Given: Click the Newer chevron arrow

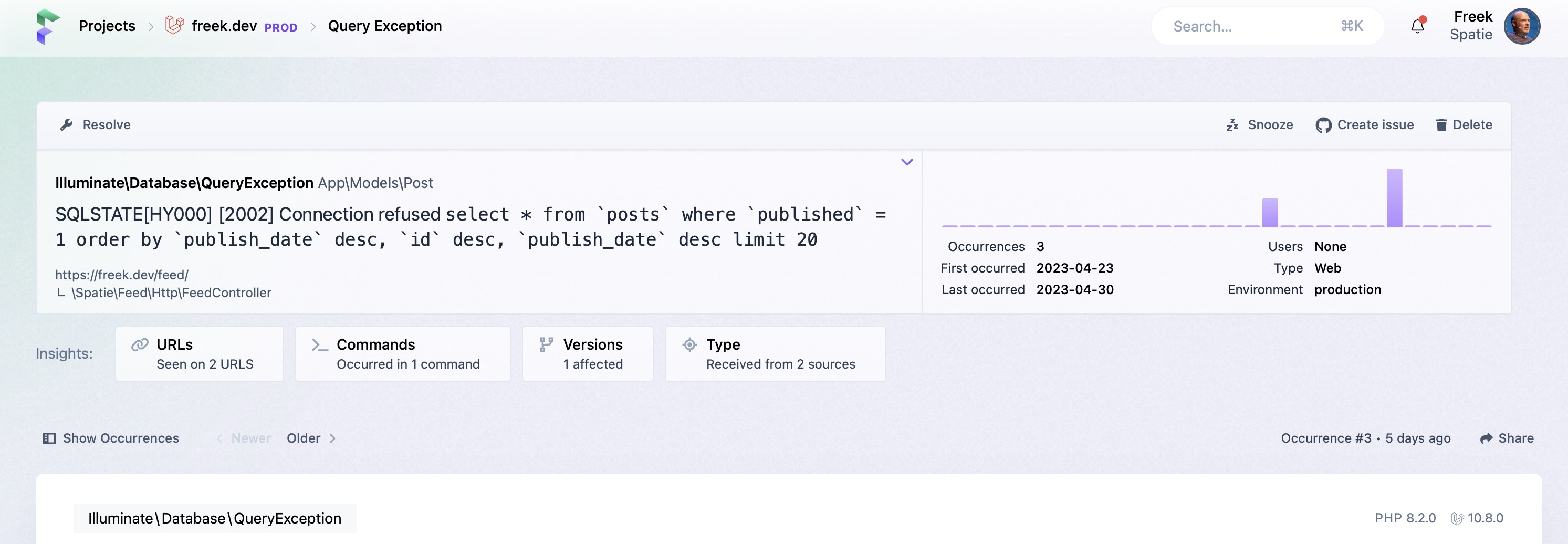Looking at the screenshot, I should click(x=219, y=438).
